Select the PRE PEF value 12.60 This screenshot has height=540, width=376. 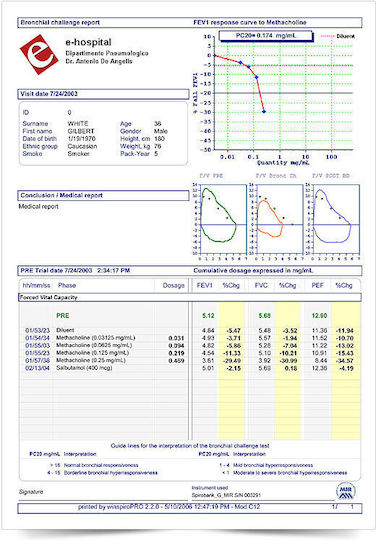click(320, 315)
